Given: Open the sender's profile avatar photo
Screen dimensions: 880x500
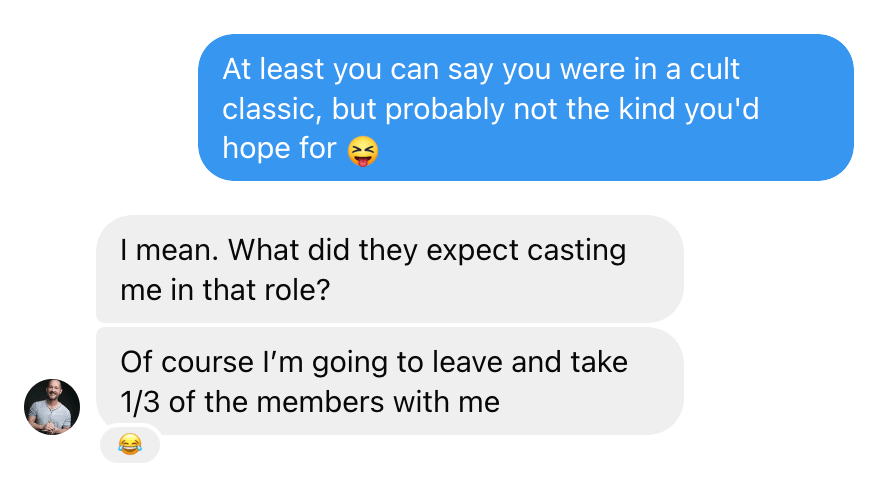Looking at the screenshot, I should (52, 407).
